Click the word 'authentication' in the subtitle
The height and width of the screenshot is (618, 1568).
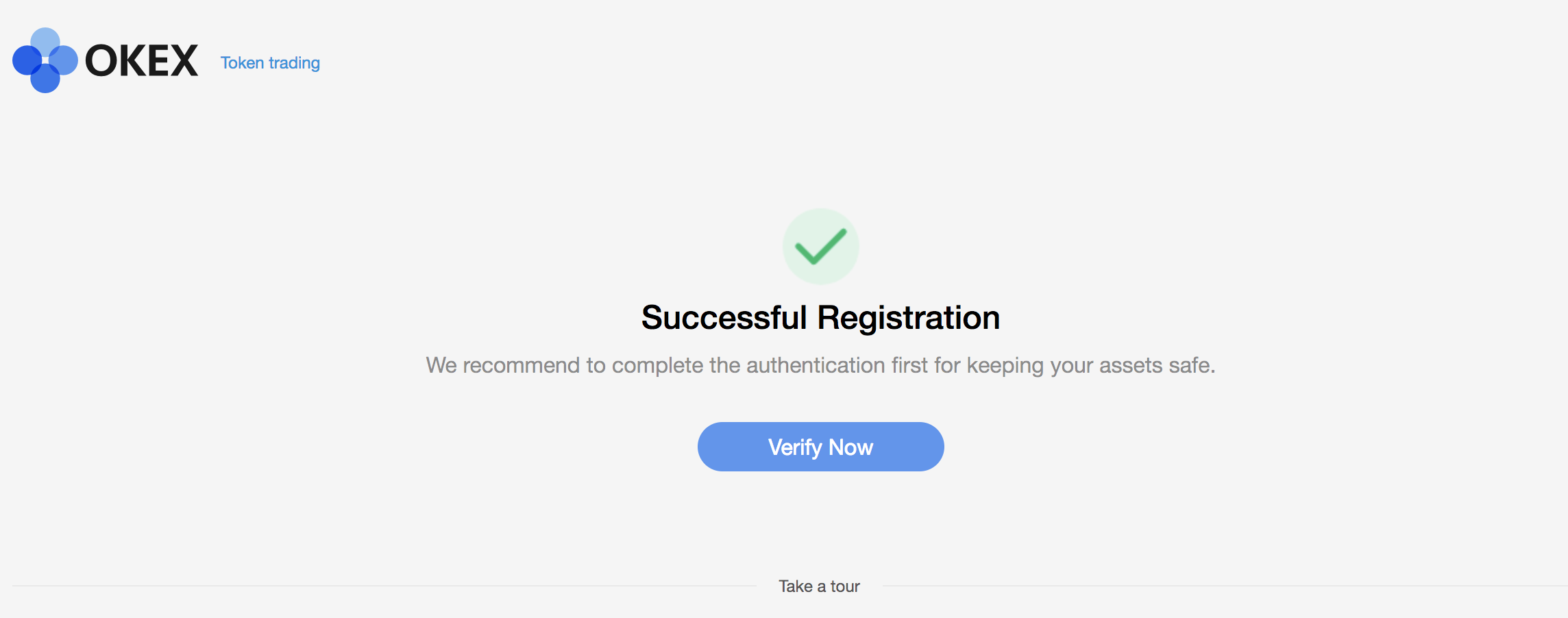pos(816,365)
